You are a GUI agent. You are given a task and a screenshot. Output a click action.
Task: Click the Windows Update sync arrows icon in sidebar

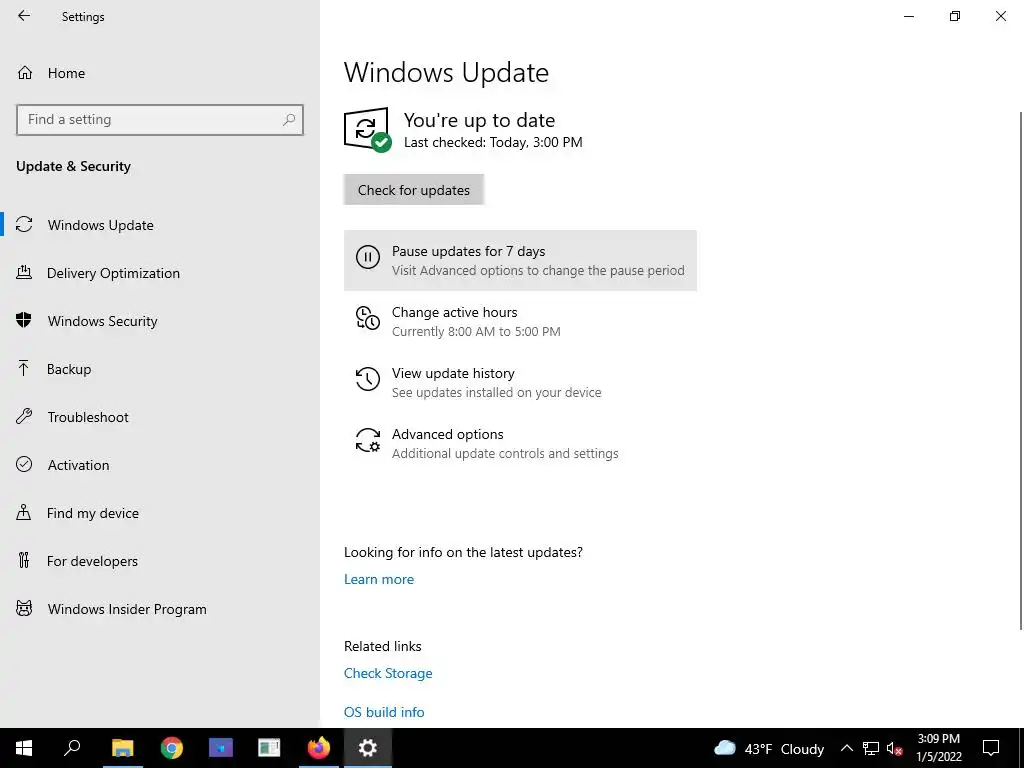coord(24,225)
